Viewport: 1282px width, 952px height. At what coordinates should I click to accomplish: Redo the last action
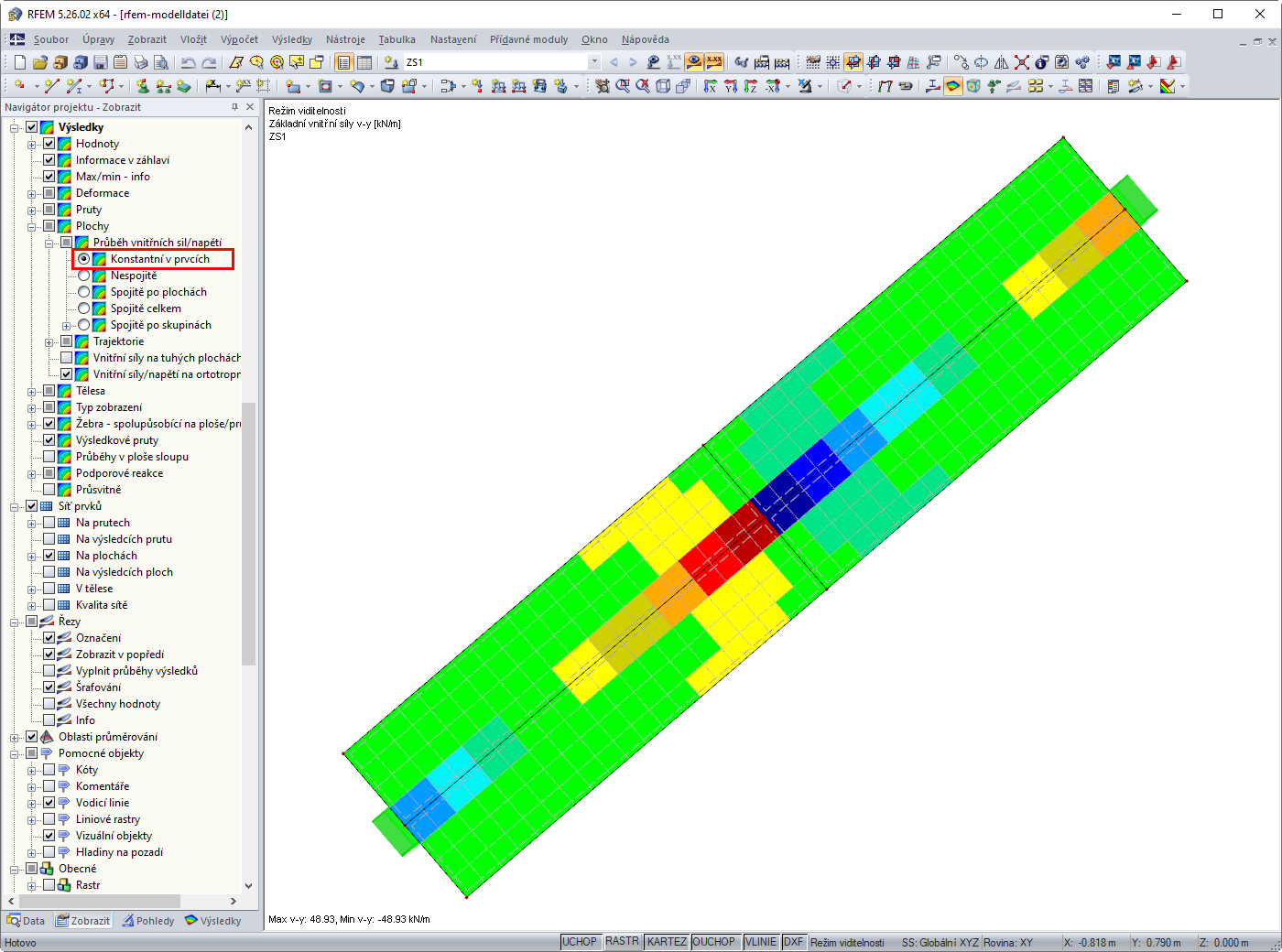[x=209, y=62]
